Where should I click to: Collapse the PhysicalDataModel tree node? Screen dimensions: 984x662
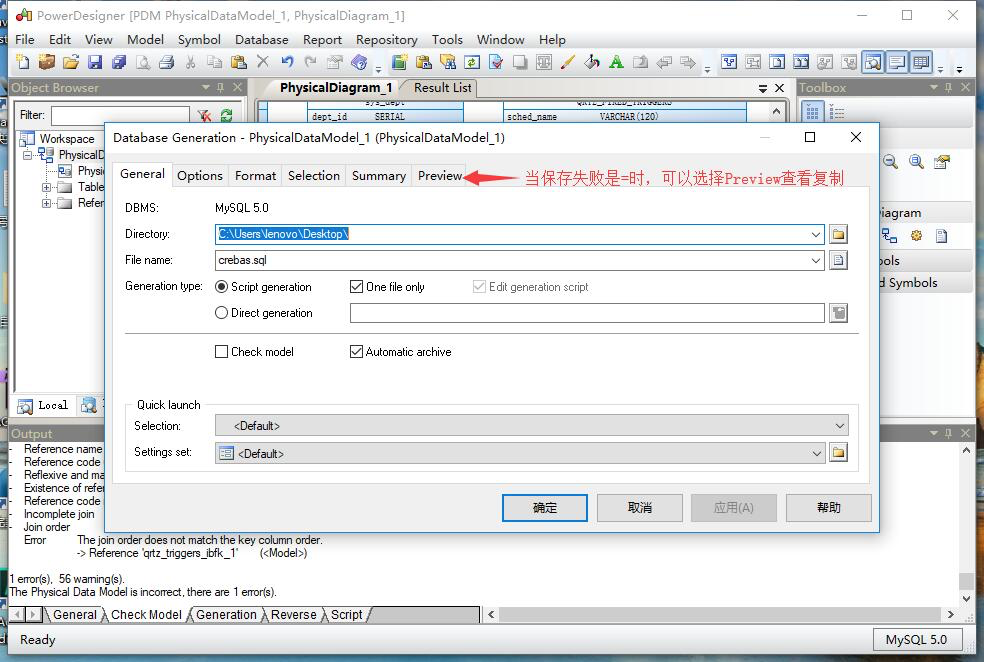(27, 154)
